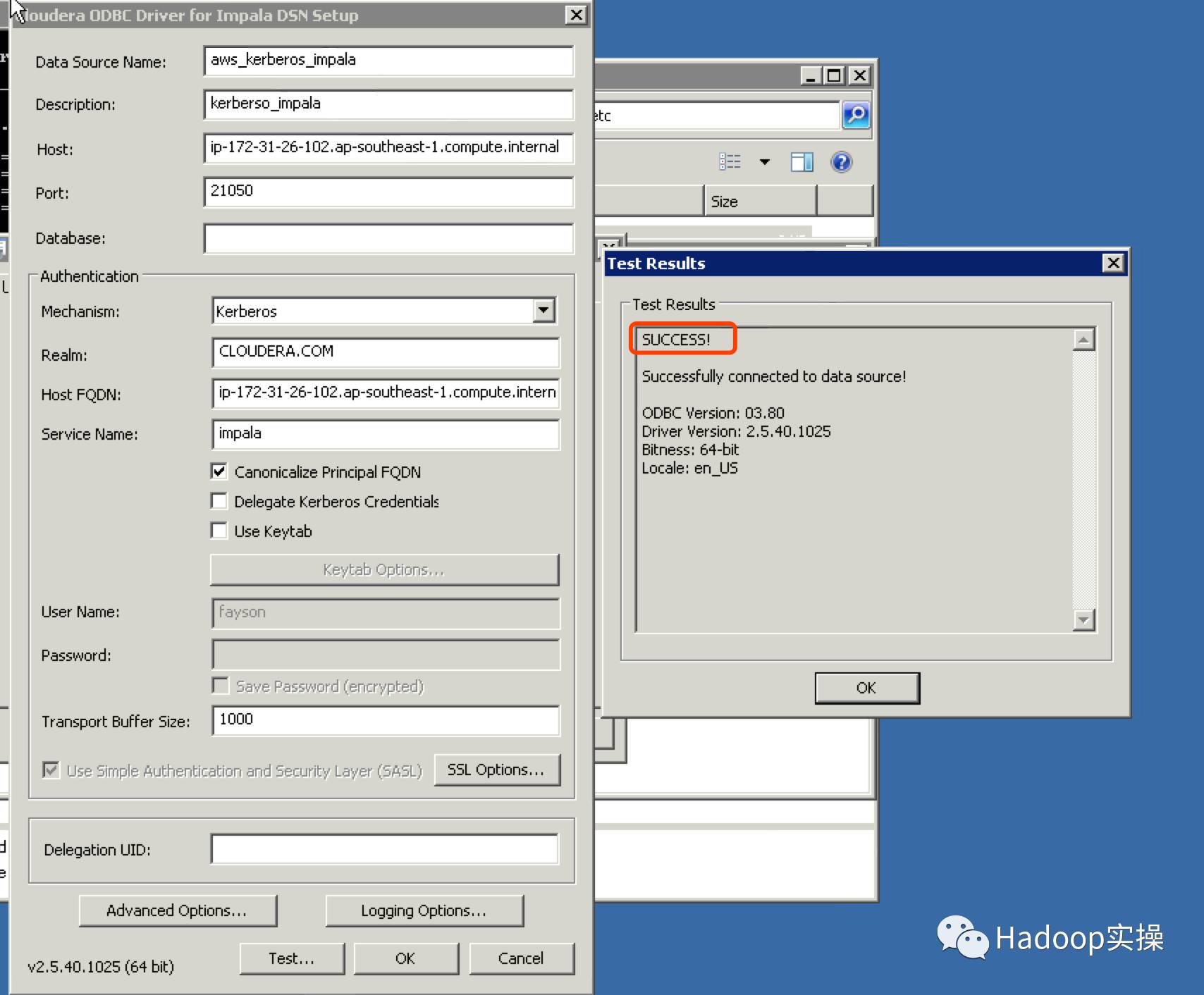Toggle the preview pane icon
1204x995 pixels.
click(801, 162)
